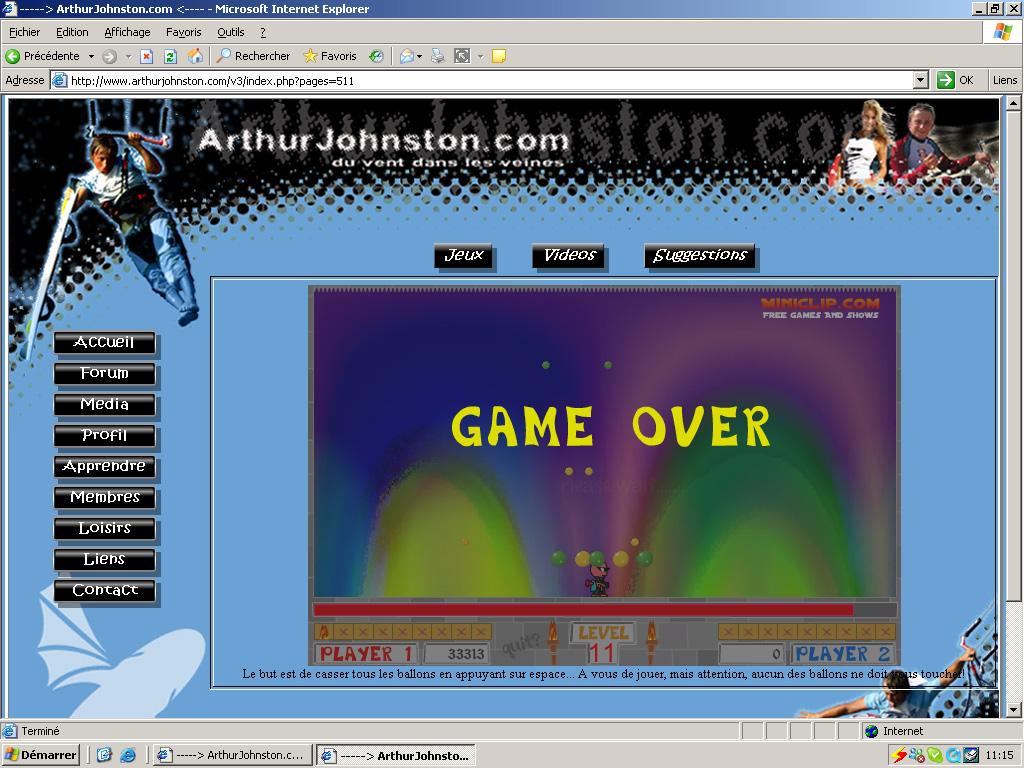Click the OK go button

click(x=956, y=80)
